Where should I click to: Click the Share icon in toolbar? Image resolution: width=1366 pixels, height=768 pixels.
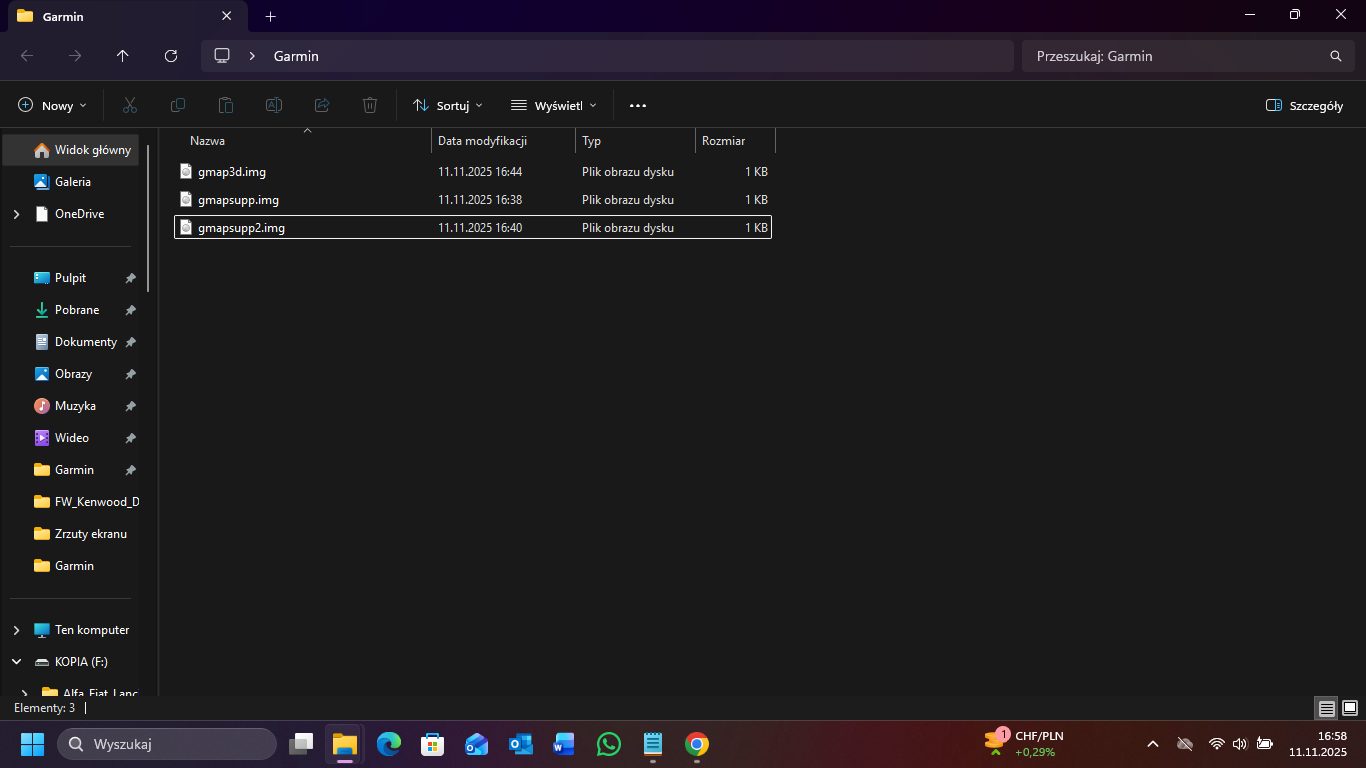point(322,105)
